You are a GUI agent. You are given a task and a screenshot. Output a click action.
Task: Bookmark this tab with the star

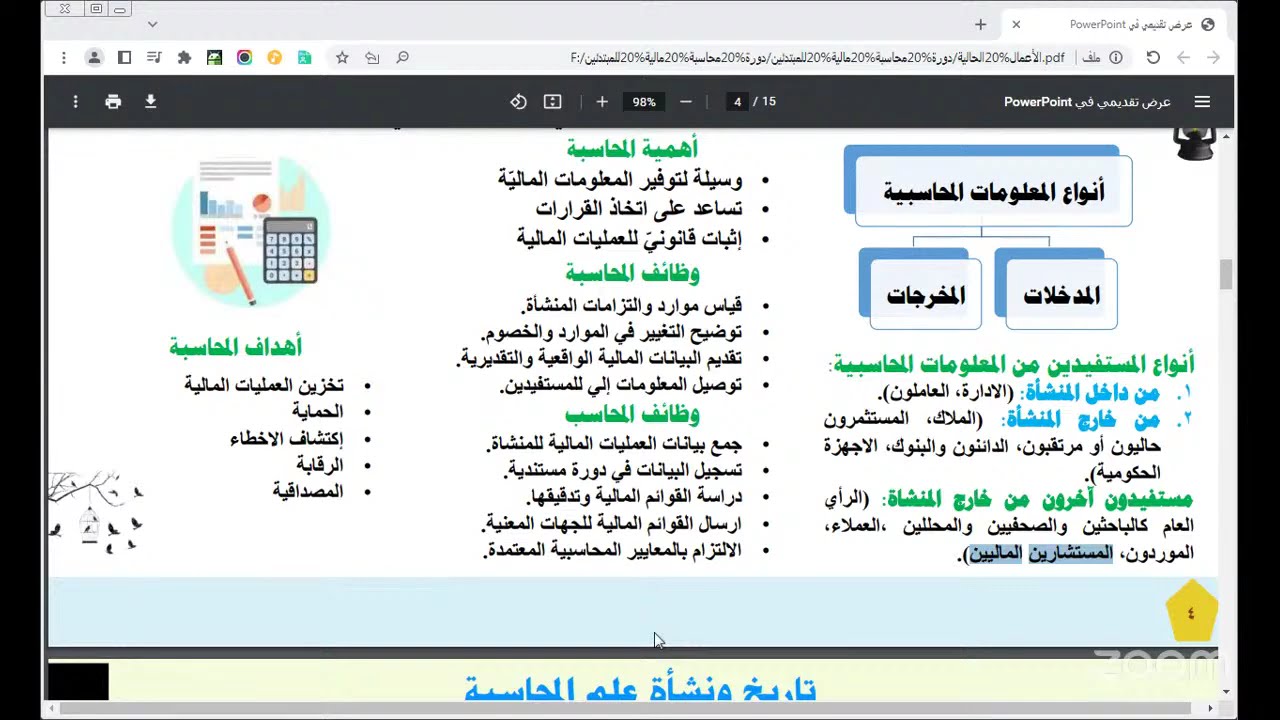342,58
